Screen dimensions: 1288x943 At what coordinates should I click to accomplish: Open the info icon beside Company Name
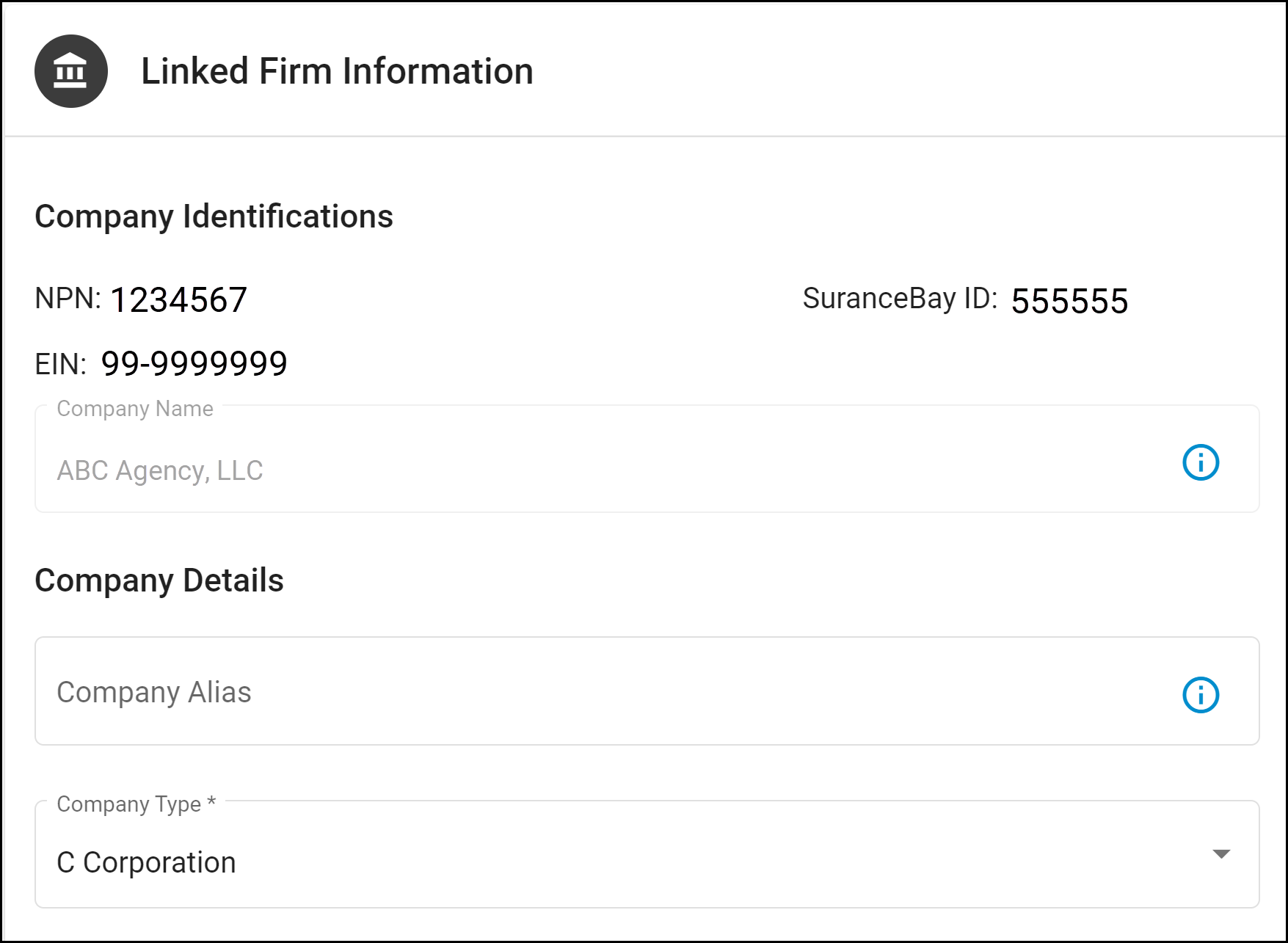click(x=1201, y=462)
